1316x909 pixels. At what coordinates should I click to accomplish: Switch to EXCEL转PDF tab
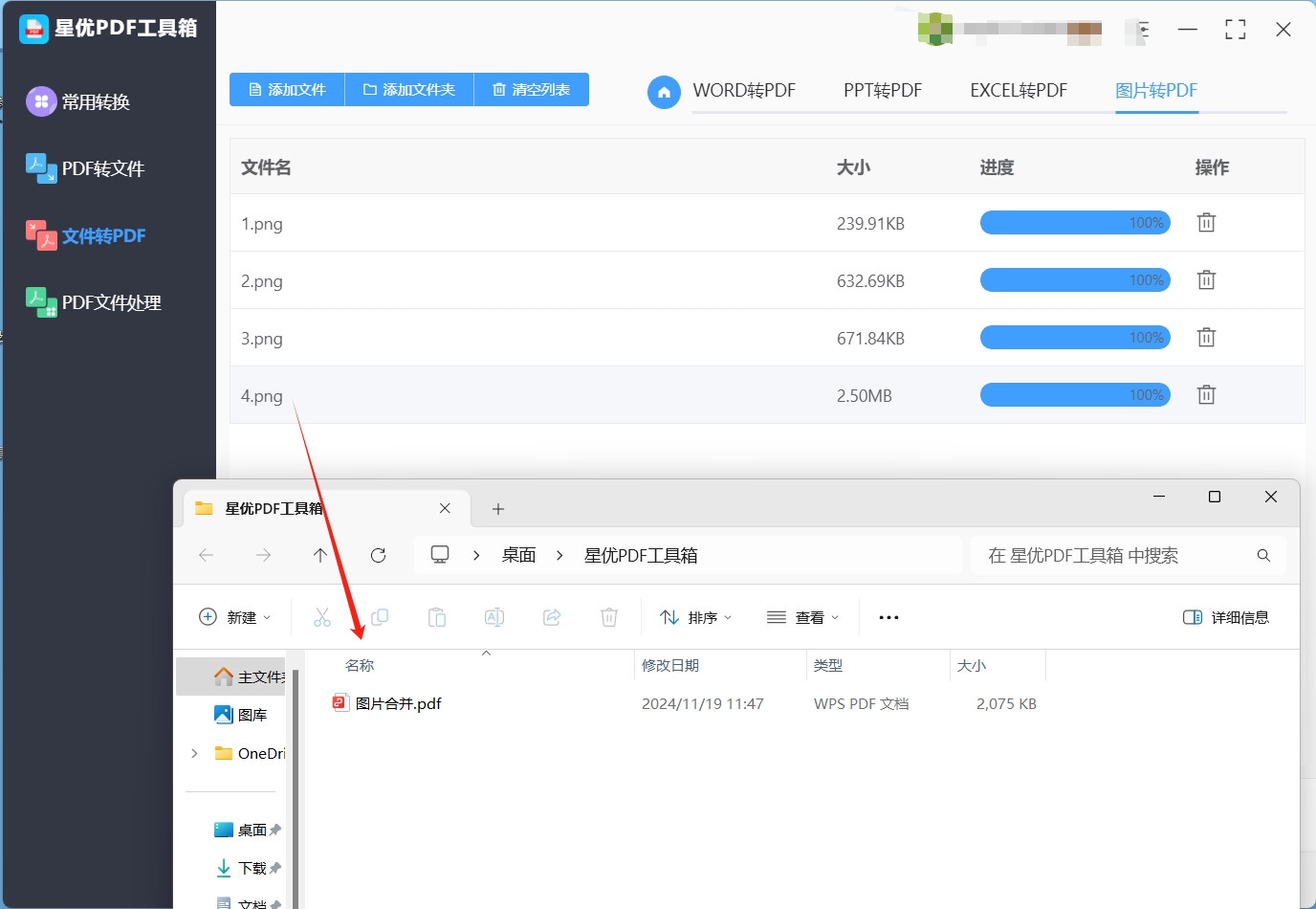tap(1019, 91)
